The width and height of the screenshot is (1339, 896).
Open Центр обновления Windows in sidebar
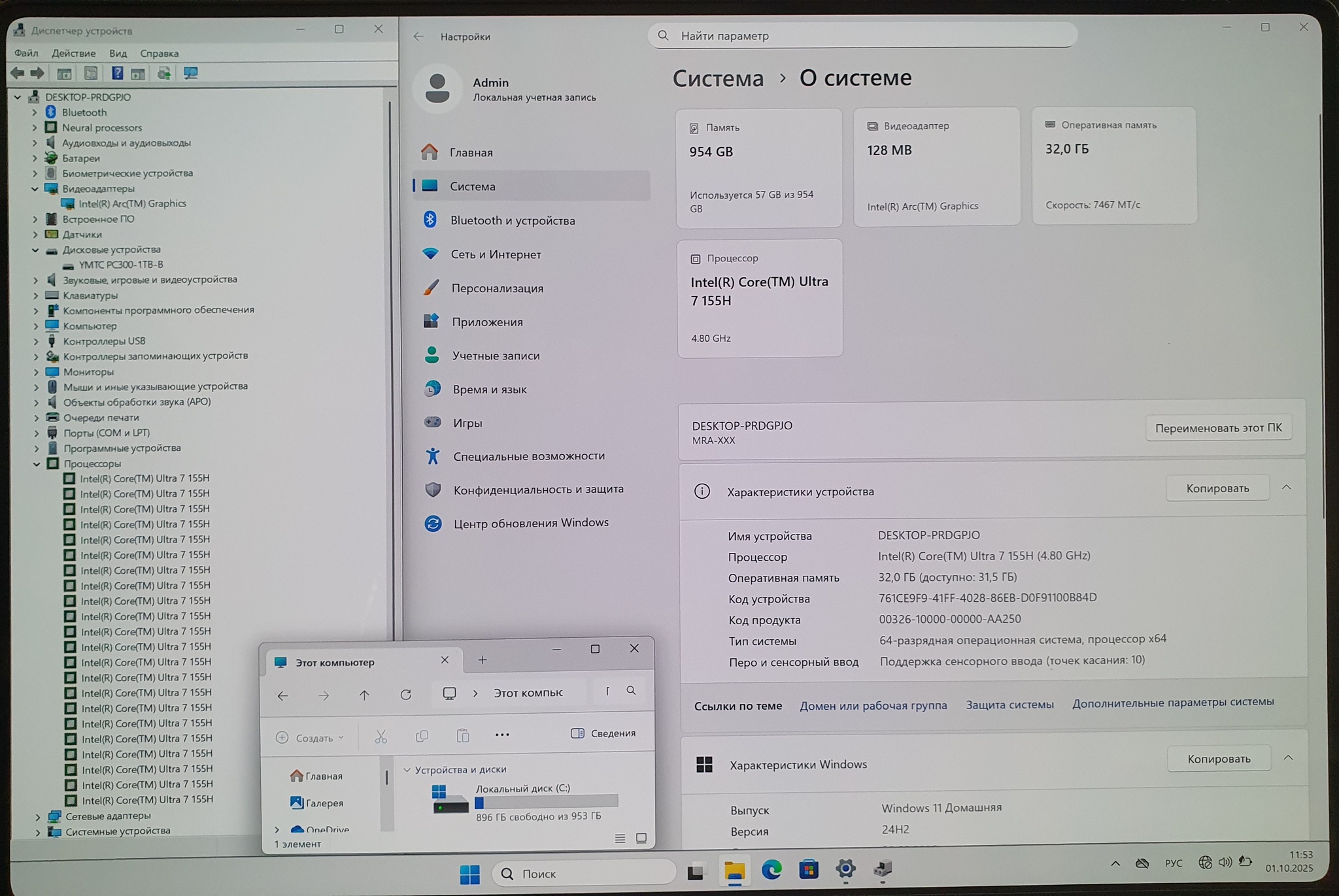(530, 523)
